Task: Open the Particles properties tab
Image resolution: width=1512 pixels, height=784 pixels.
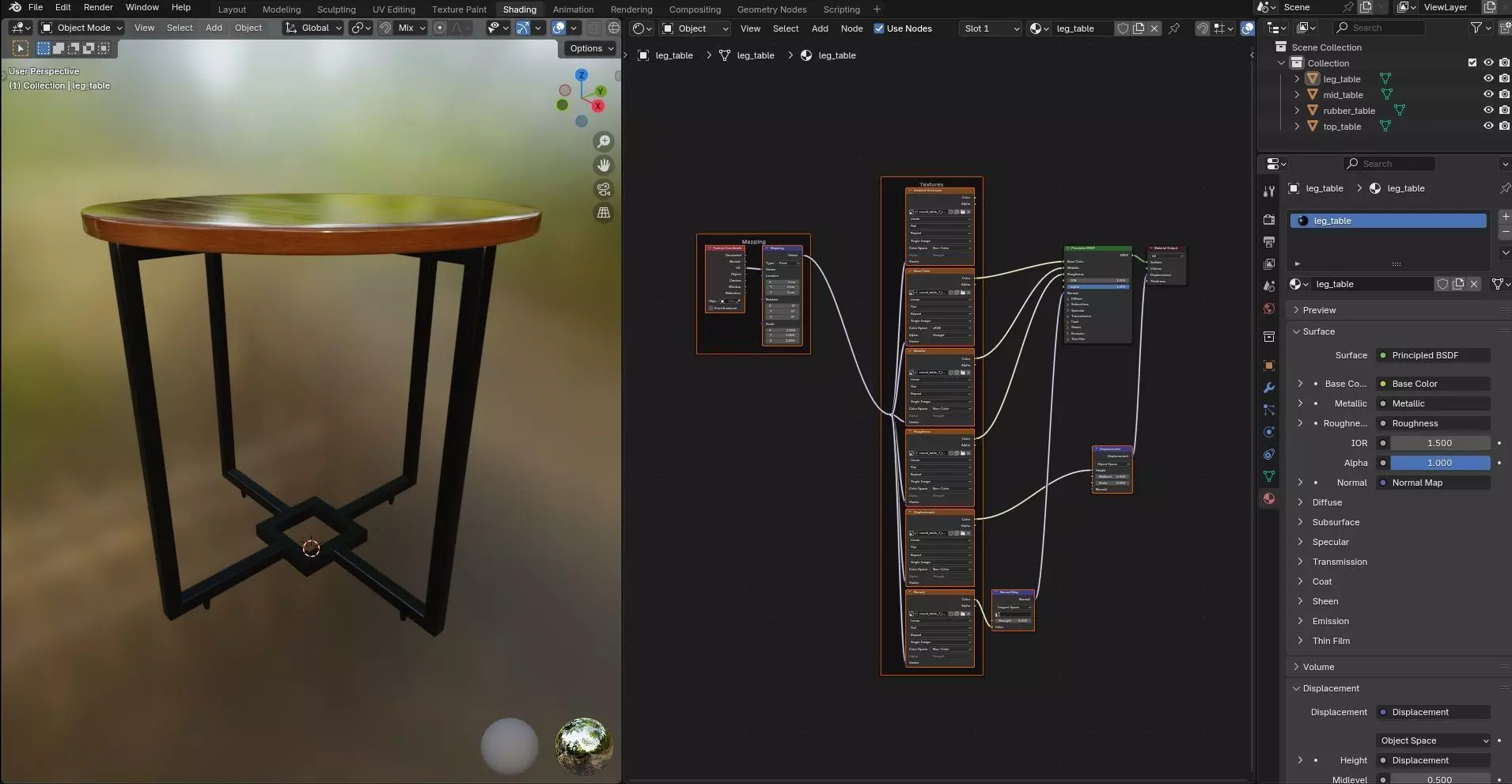Action: click(1269, 410)
